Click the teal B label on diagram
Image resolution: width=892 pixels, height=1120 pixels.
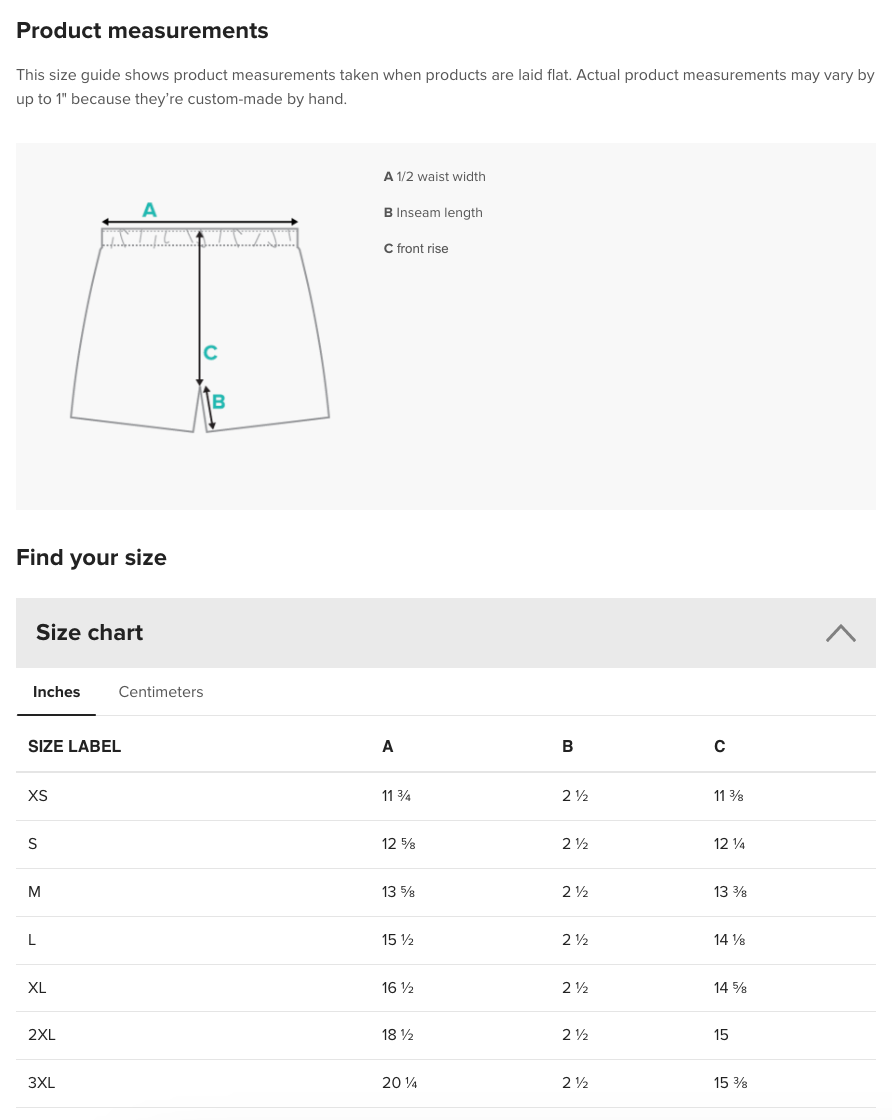[x=218, y=402]
